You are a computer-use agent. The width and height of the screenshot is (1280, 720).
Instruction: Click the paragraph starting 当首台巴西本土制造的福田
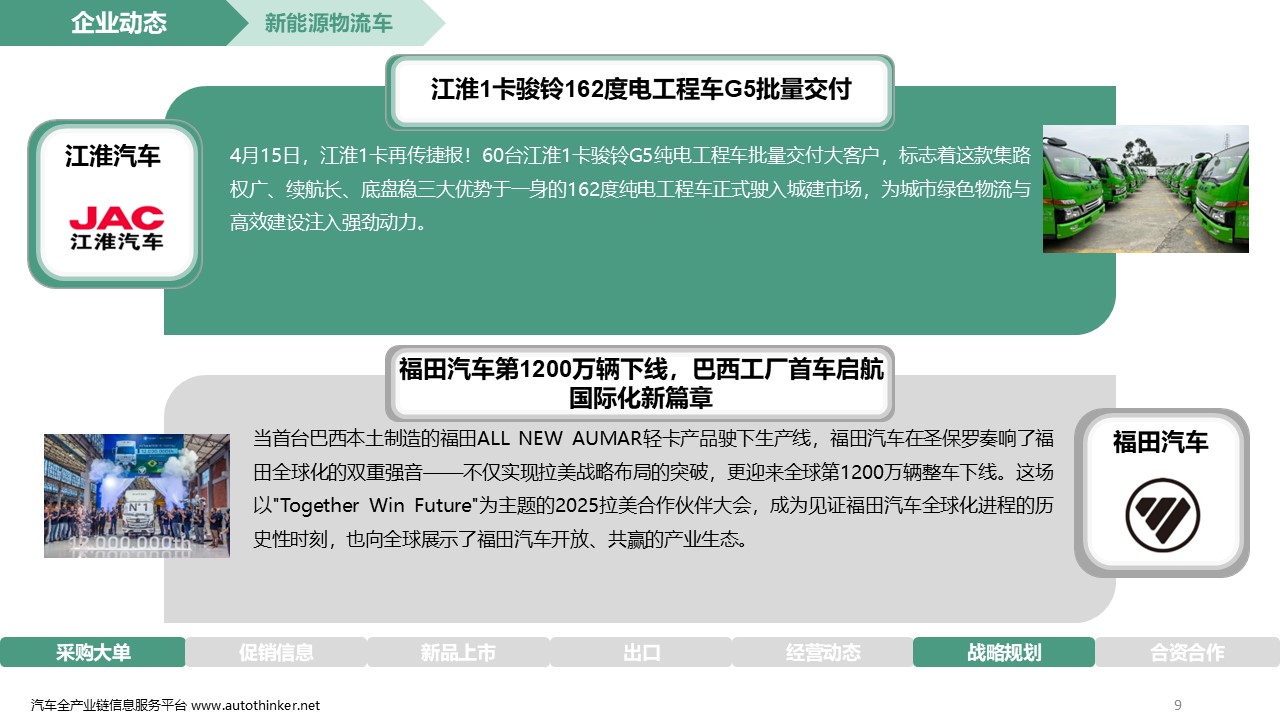click(x=653, y=488)
